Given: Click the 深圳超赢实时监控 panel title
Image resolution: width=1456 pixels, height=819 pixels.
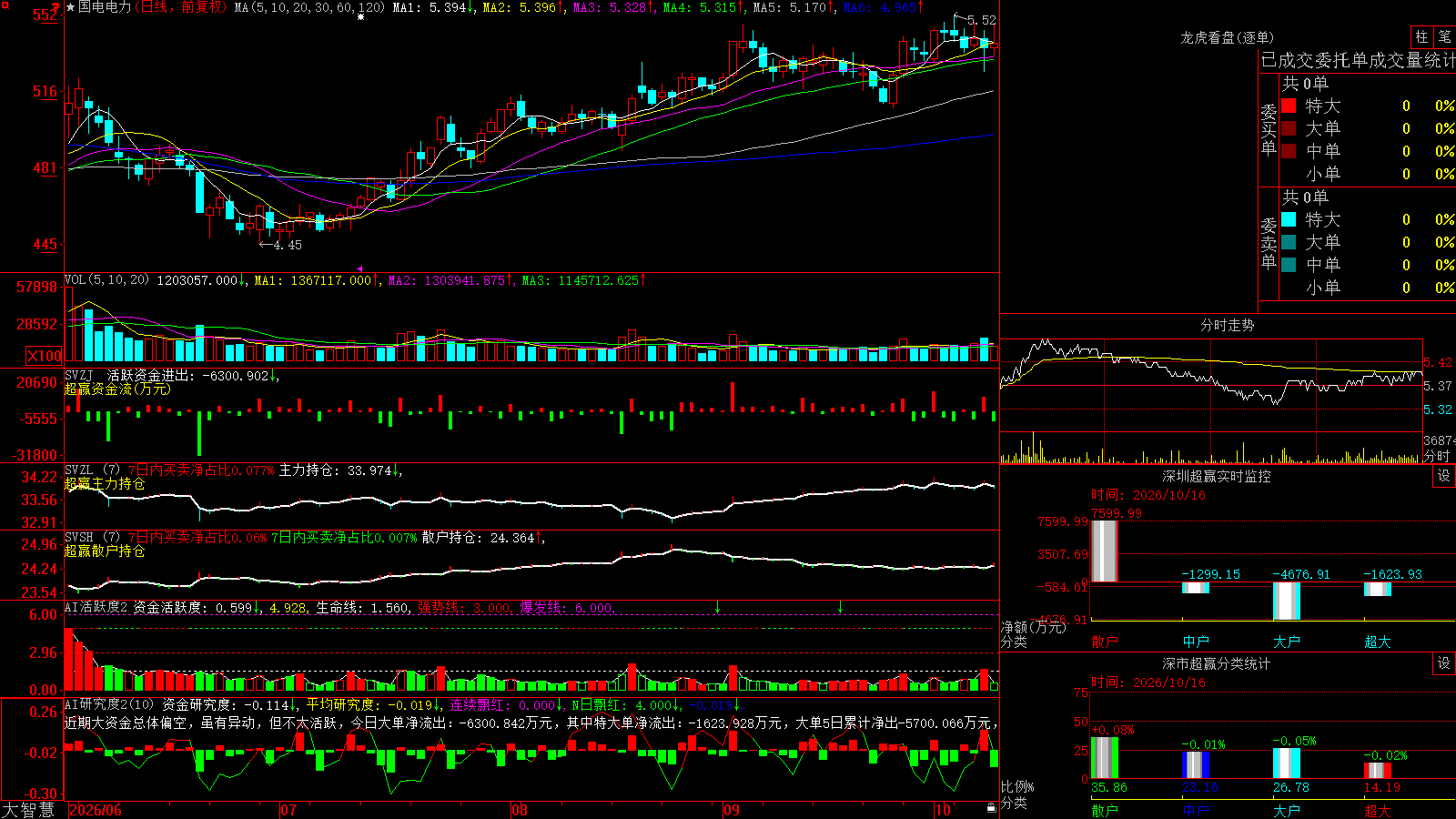Looking at the screenshot, I should pos(1217,476).
